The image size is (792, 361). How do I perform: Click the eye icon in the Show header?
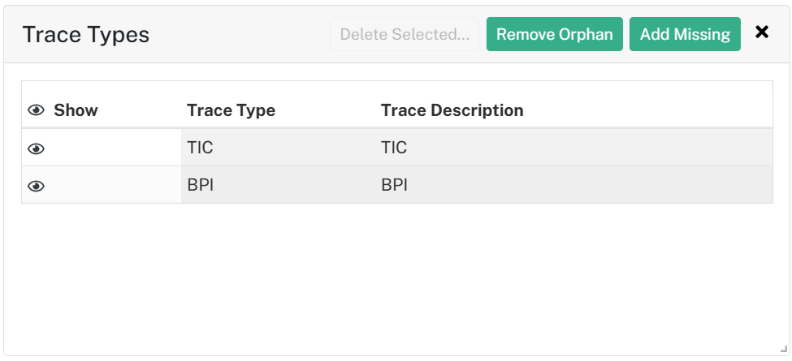pyautogui.click(x=36, y=110)
